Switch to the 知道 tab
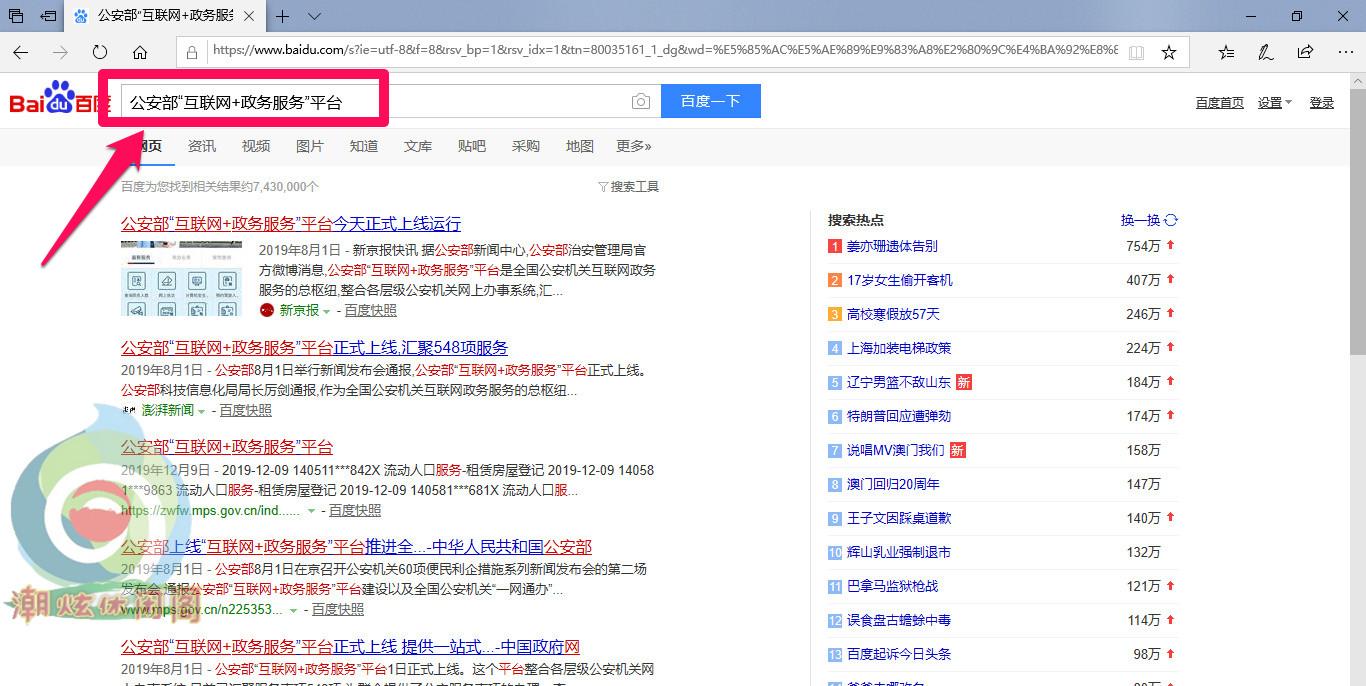This screenshot has height=686, width=1366. pos(364,146)
